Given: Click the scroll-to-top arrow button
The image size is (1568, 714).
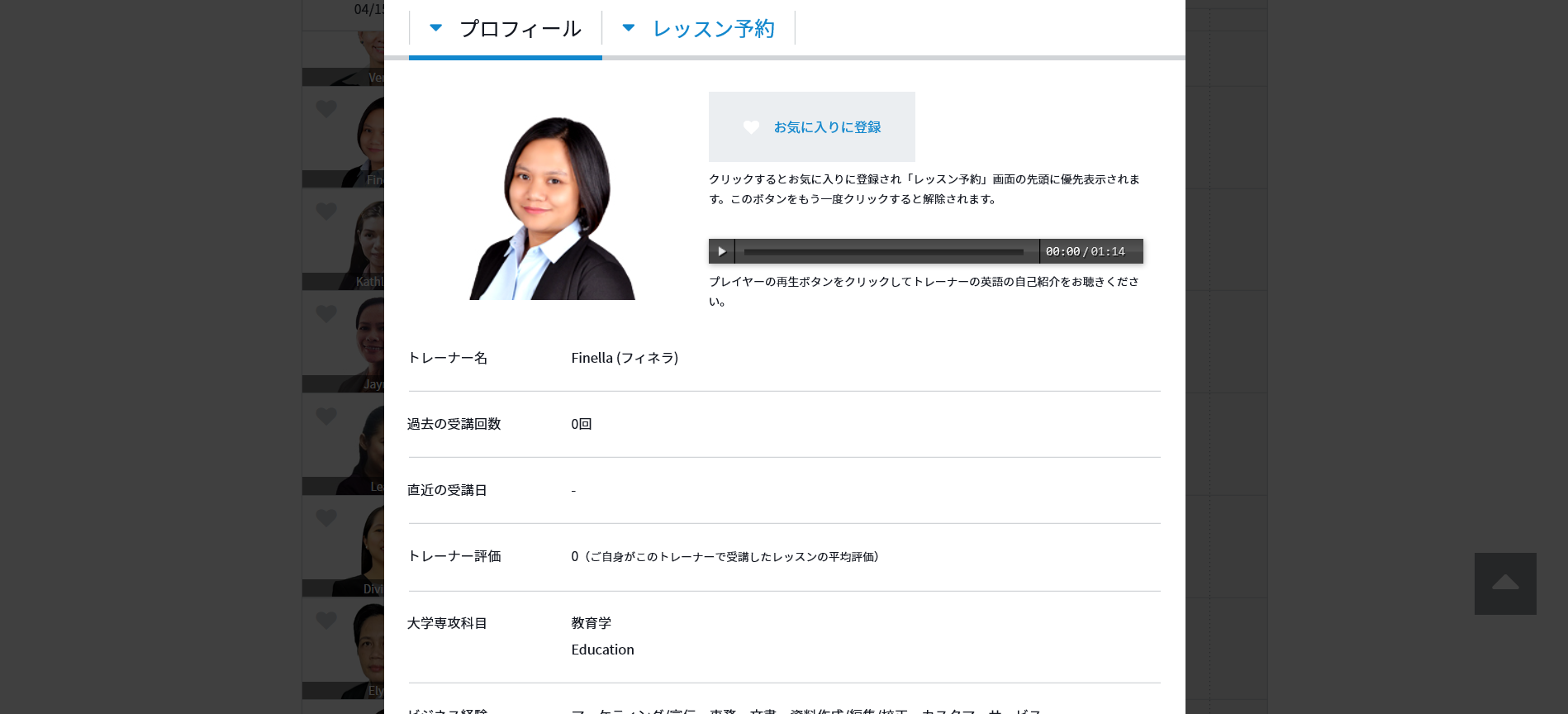Looking at the screenshot, I should (x=1504, y=583).
